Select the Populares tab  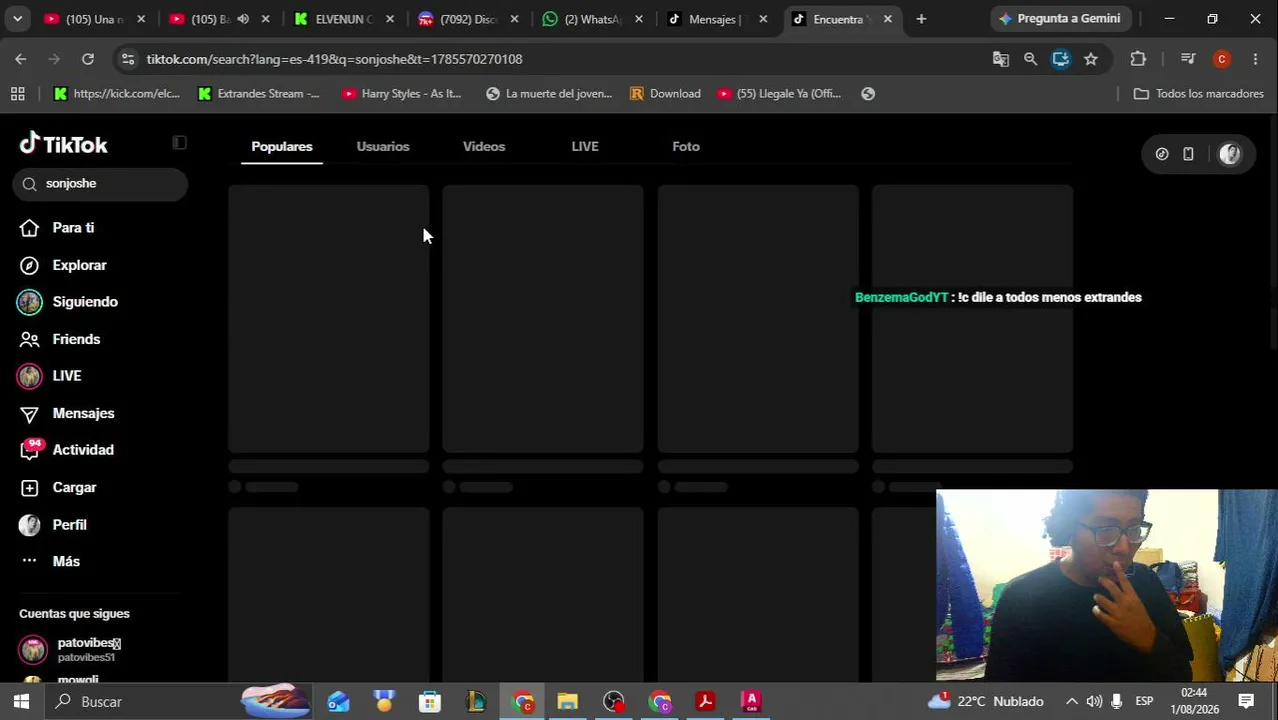coord(282,147)
